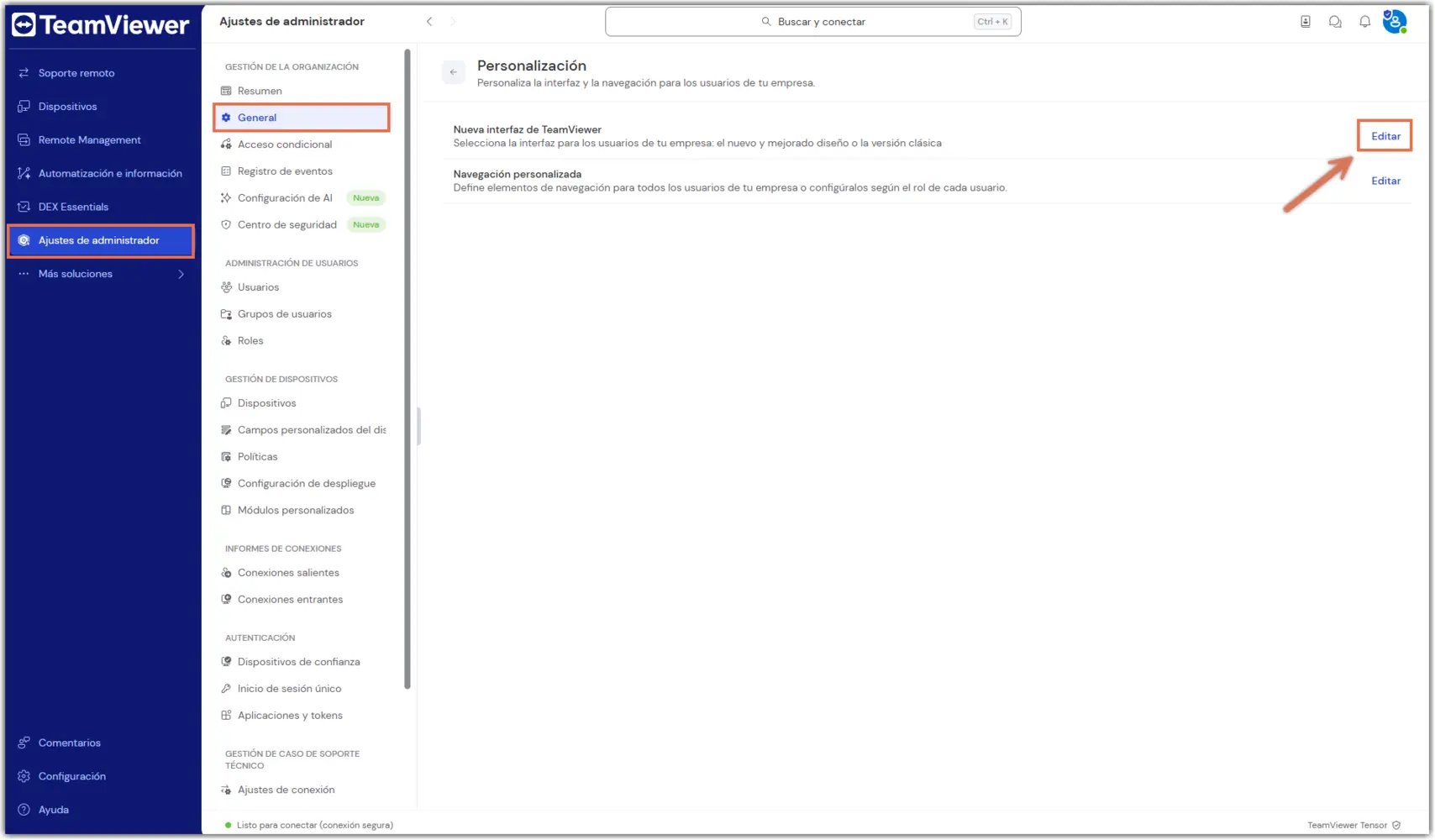Click the Remote Management icon
This screenshot has height=840, width=1435.
click(24, 140)
